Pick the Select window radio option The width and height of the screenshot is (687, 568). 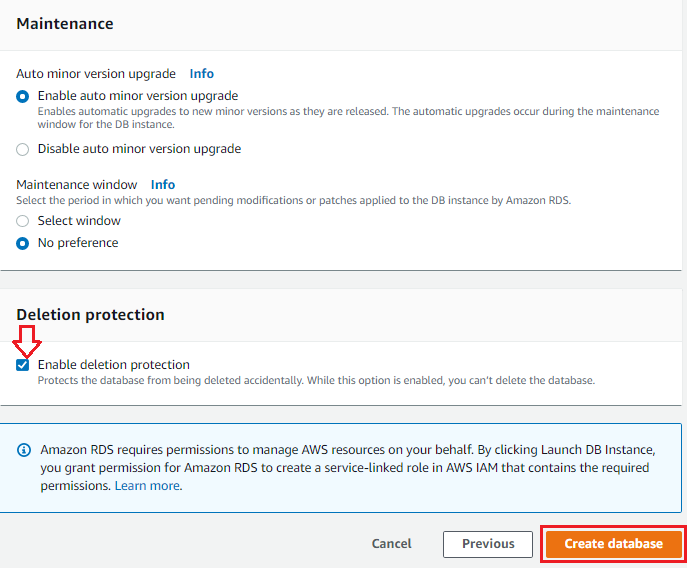tap(22, 221)
